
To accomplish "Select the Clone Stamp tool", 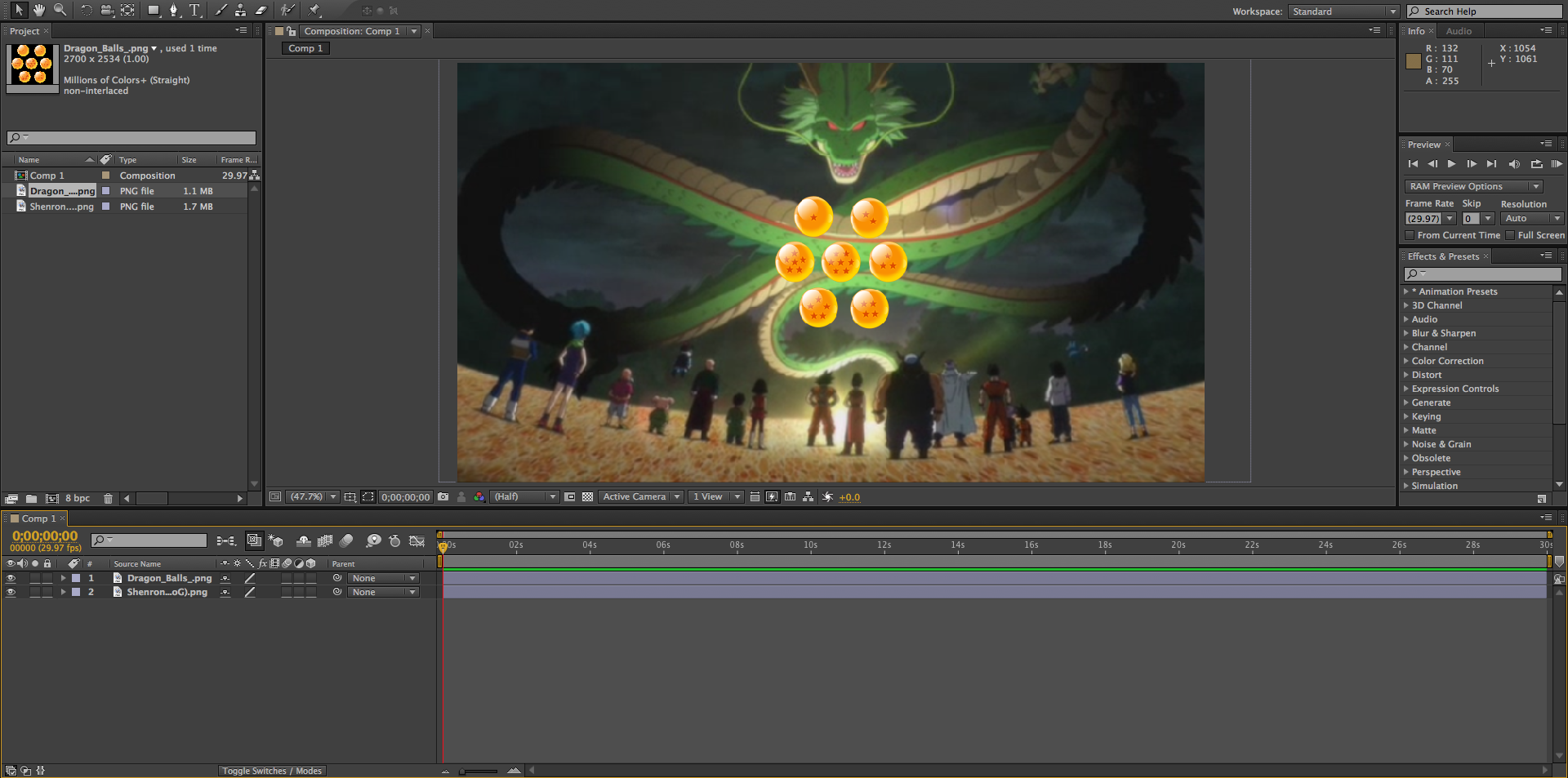I will coord(241,10).
